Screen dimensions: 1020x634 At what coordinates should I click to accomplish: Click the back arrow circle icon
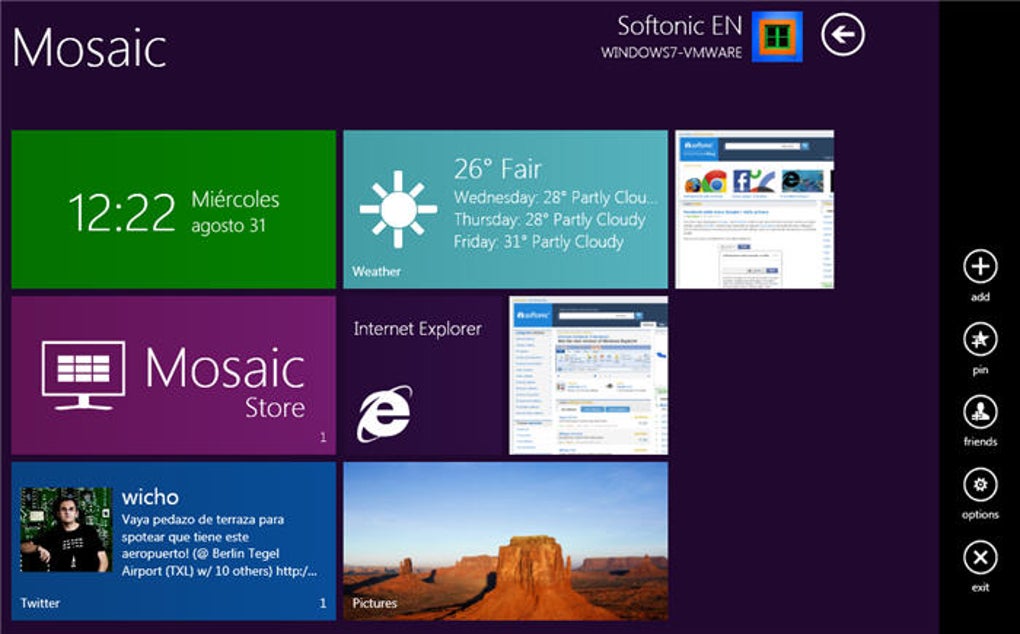point(842,36)
